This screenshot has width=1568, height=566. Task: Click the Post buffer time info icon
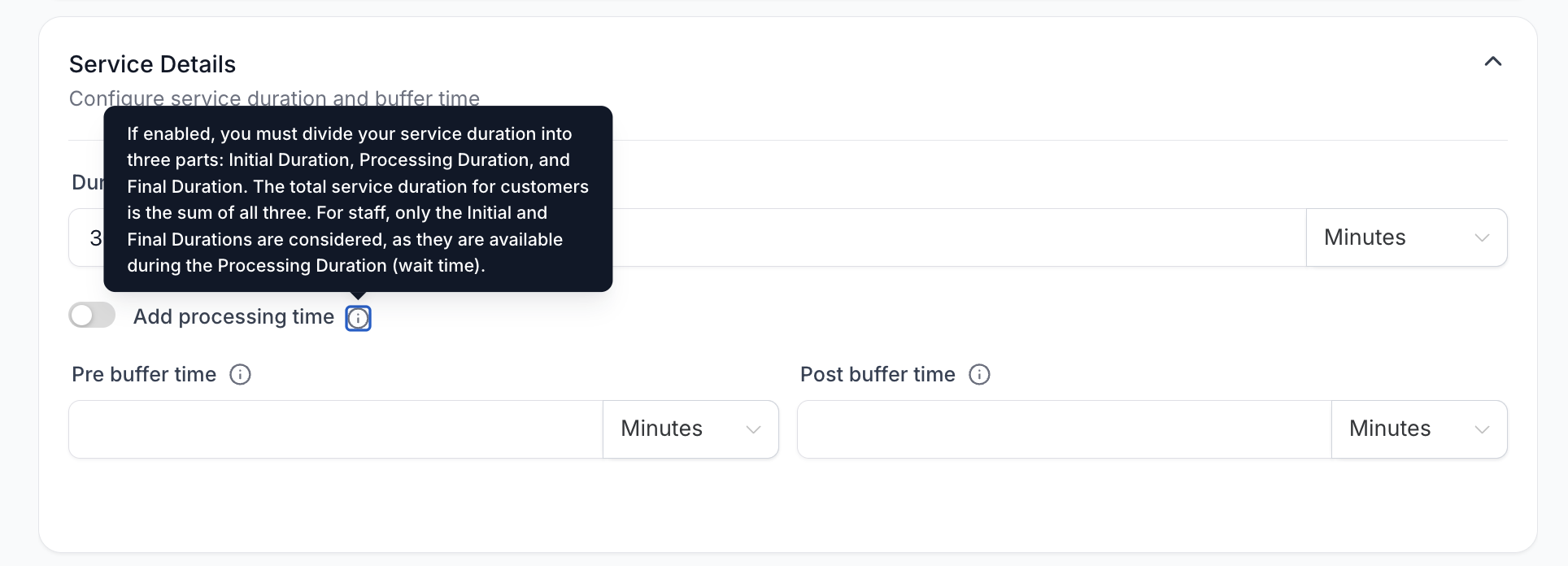979,374
